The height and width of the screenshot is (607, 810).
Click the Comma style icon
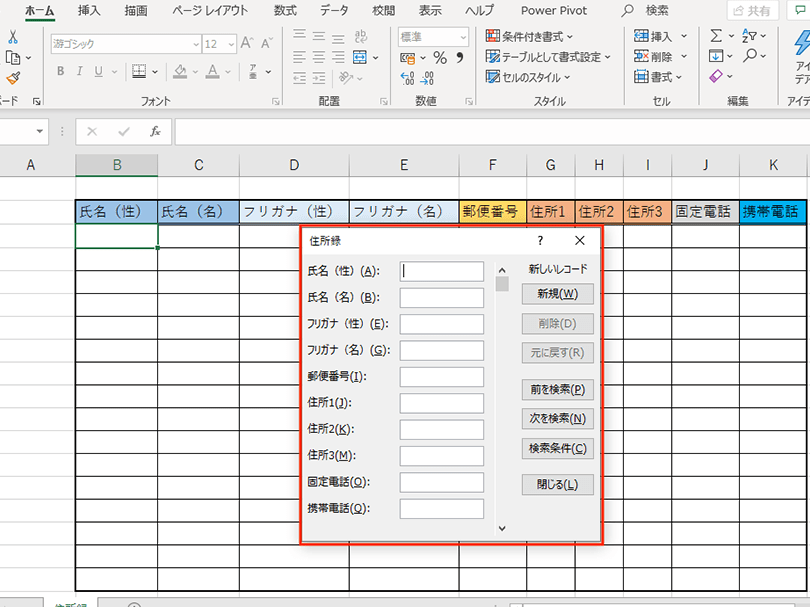coord(460,58)
